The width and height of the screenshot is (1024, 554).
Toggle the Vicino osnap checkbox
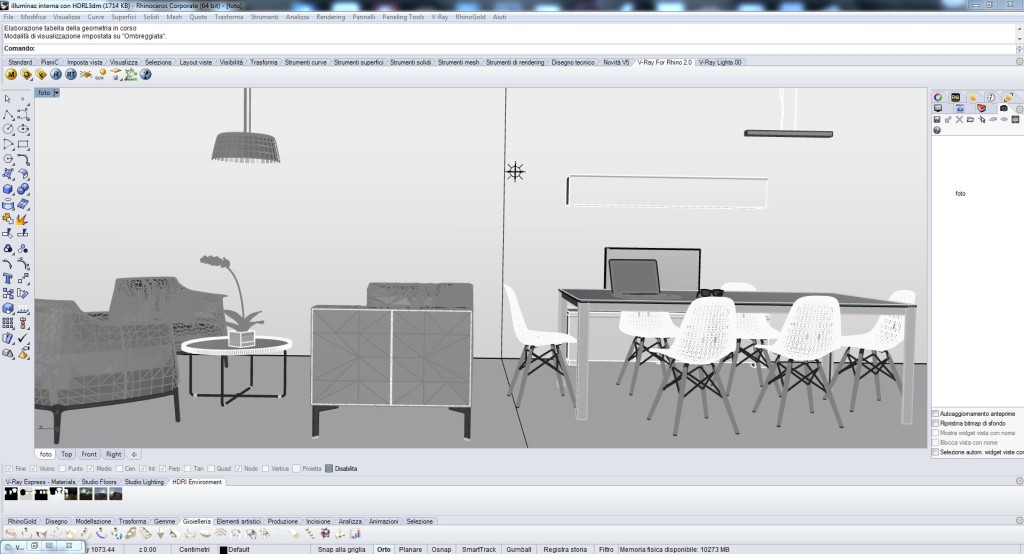[33, 468]
